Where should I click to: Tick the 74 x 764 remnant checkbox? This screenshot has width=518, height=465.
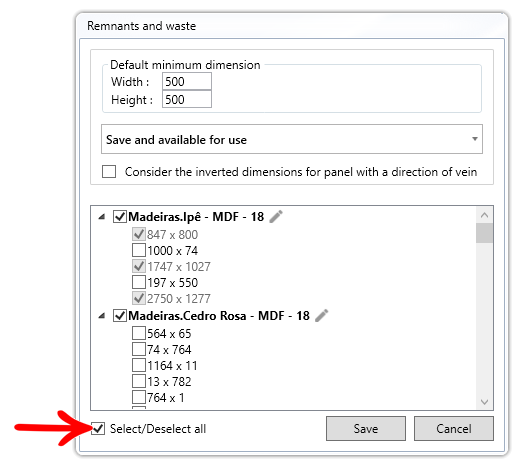tap(139, 349)
